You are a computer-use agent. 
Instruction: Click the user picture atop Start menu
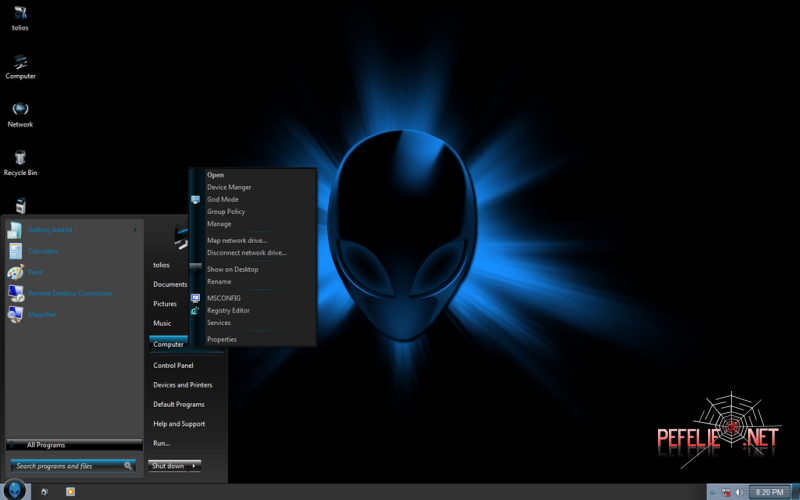(x=181, y=236)
